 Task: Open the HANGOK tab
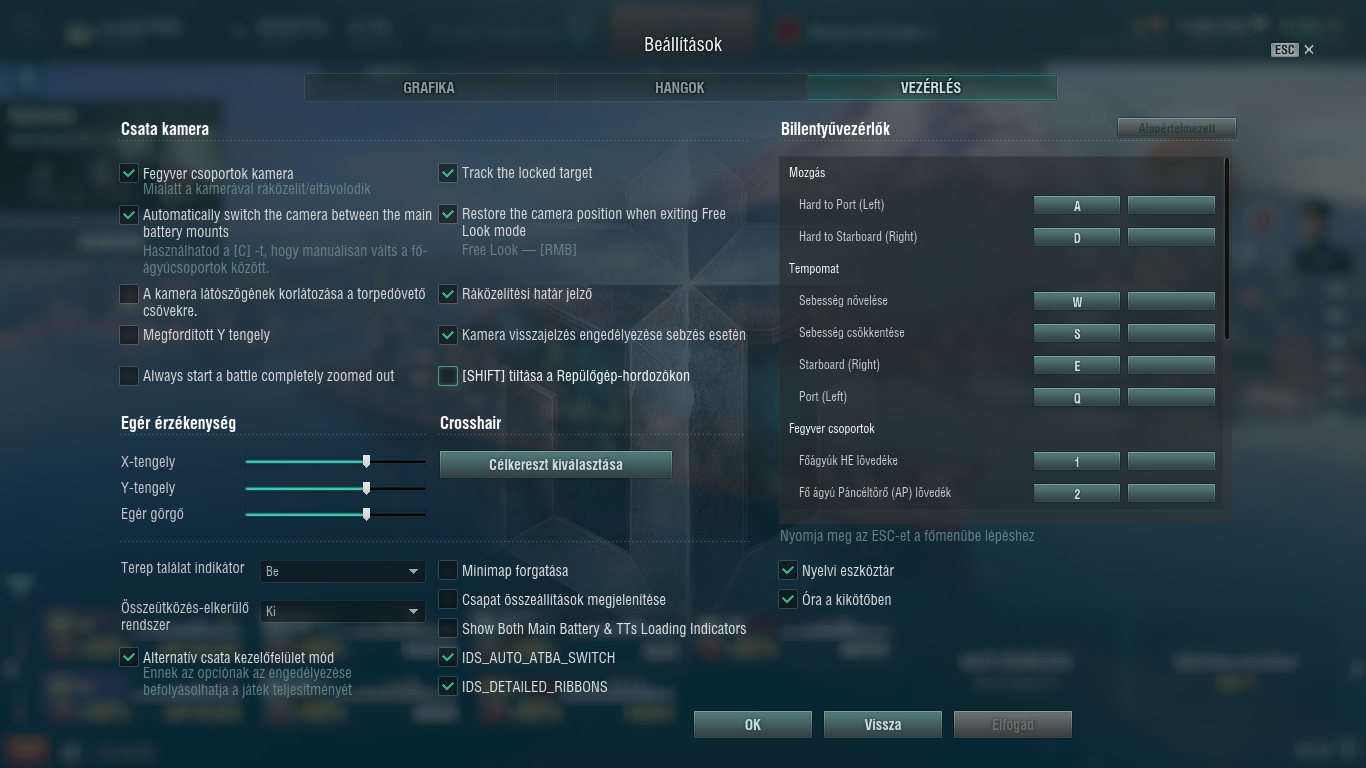pos(680,88)
